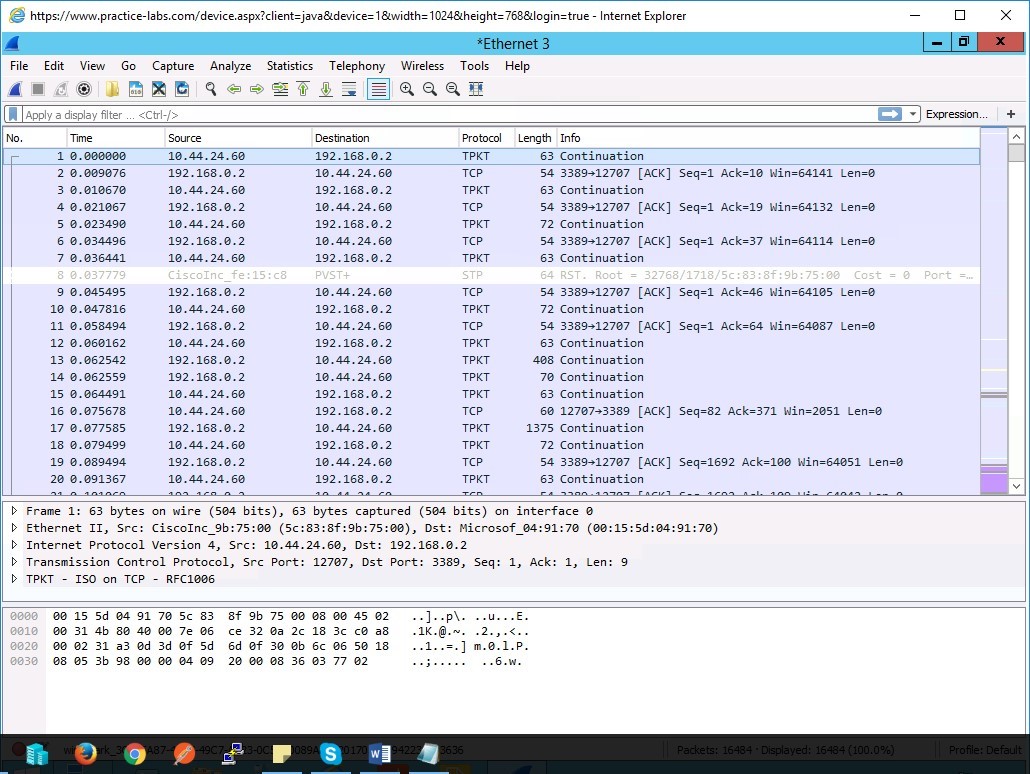This screenshot has height=774, width=1030.
Task: Open the File menu
Action: tap(19, 66)
